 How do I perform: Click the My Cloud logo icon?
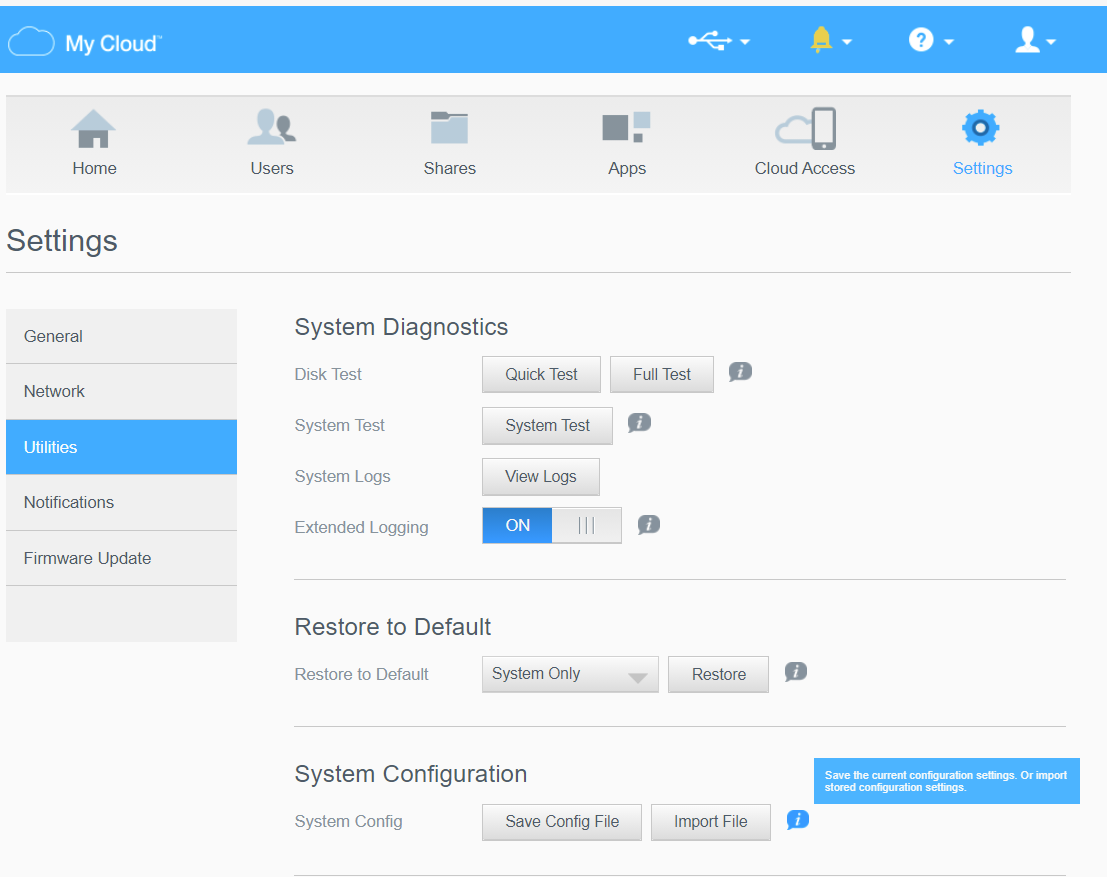pos(31,42)
